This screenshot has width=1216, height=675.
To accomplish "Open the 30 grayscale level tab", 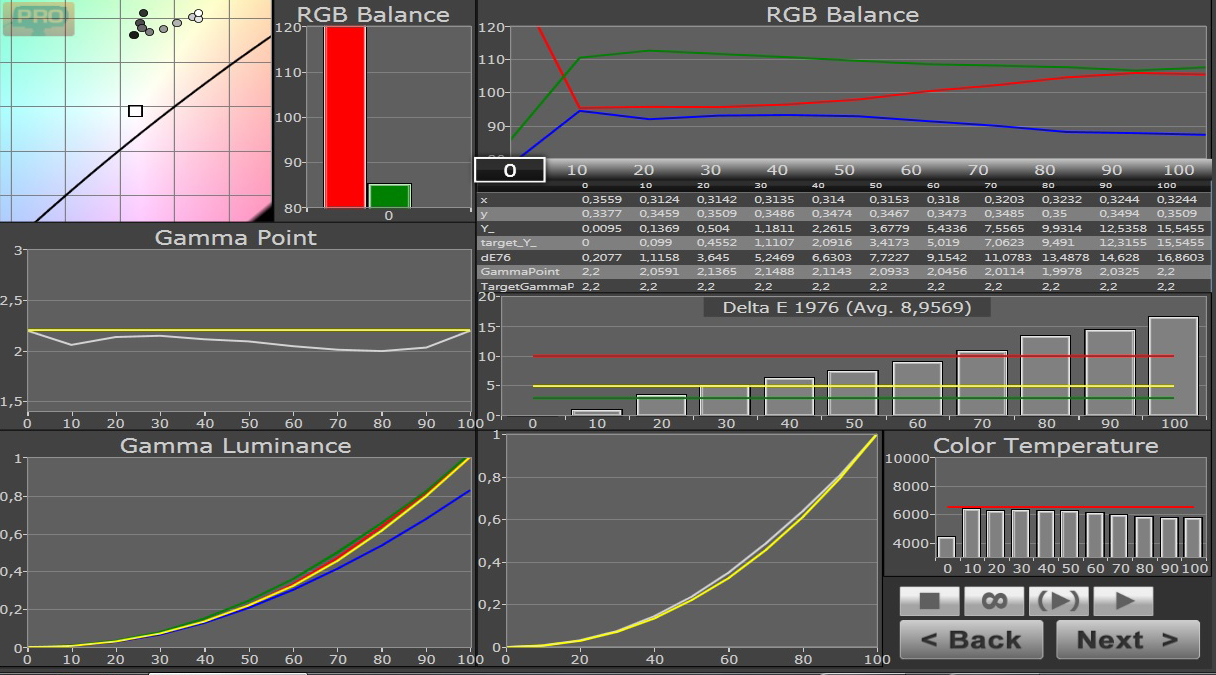I will pos(710,170).
